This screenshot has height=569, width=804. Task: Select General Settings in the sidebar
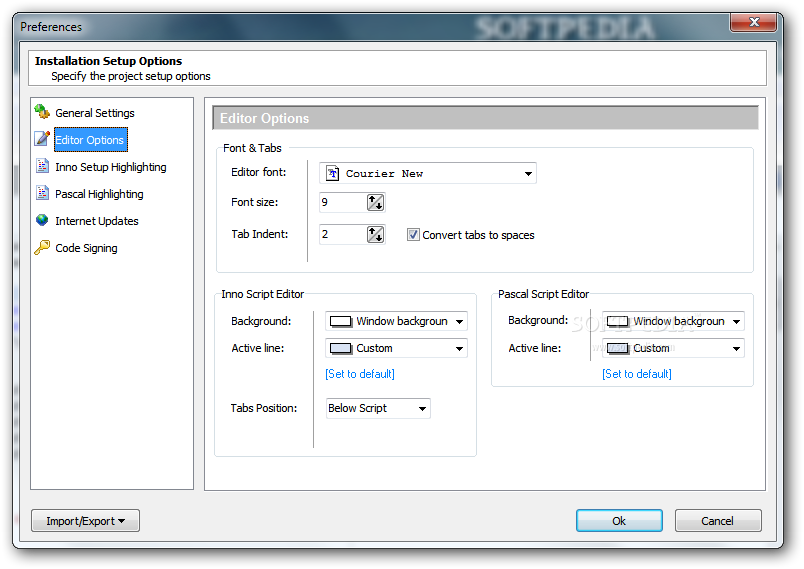click(95, 113)
